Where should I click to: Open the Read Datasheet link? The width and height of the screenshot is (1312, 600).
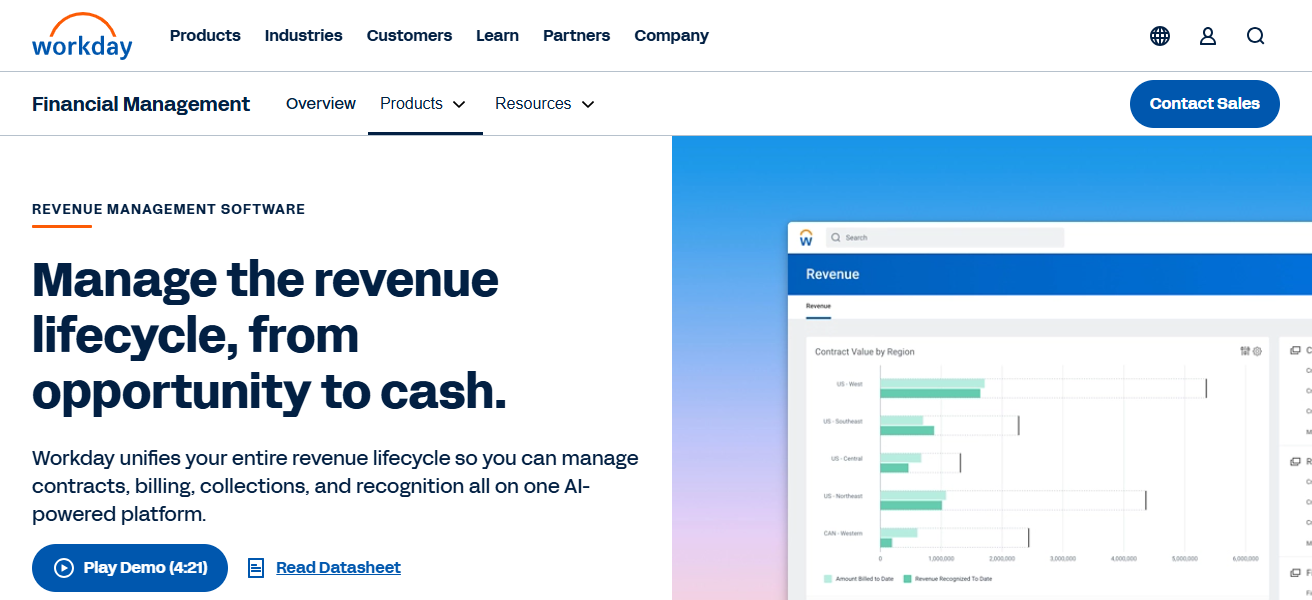point(337,567)
